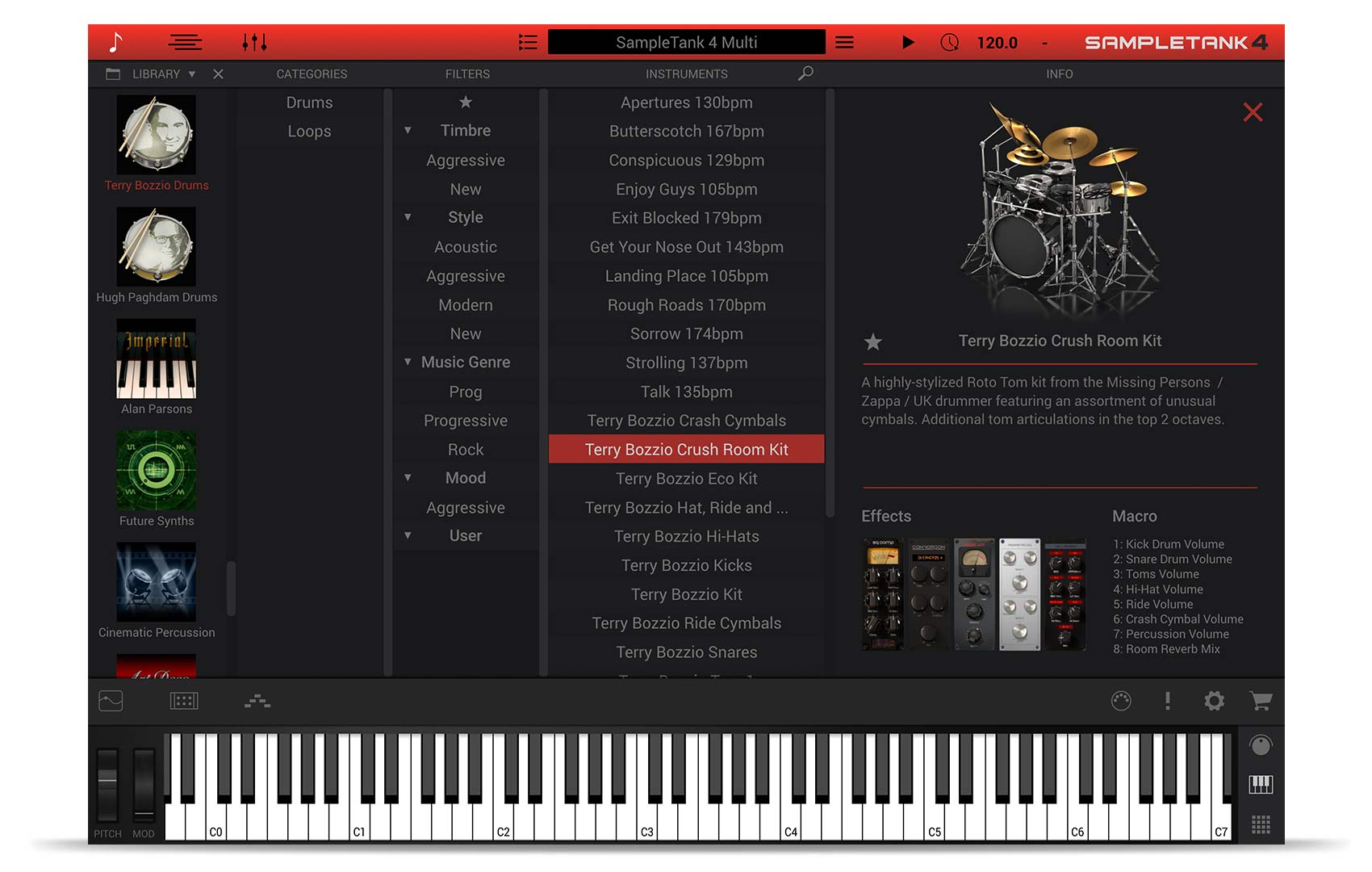Click the MIDI connector icon near bottom right

click(x=1122, y=702)
